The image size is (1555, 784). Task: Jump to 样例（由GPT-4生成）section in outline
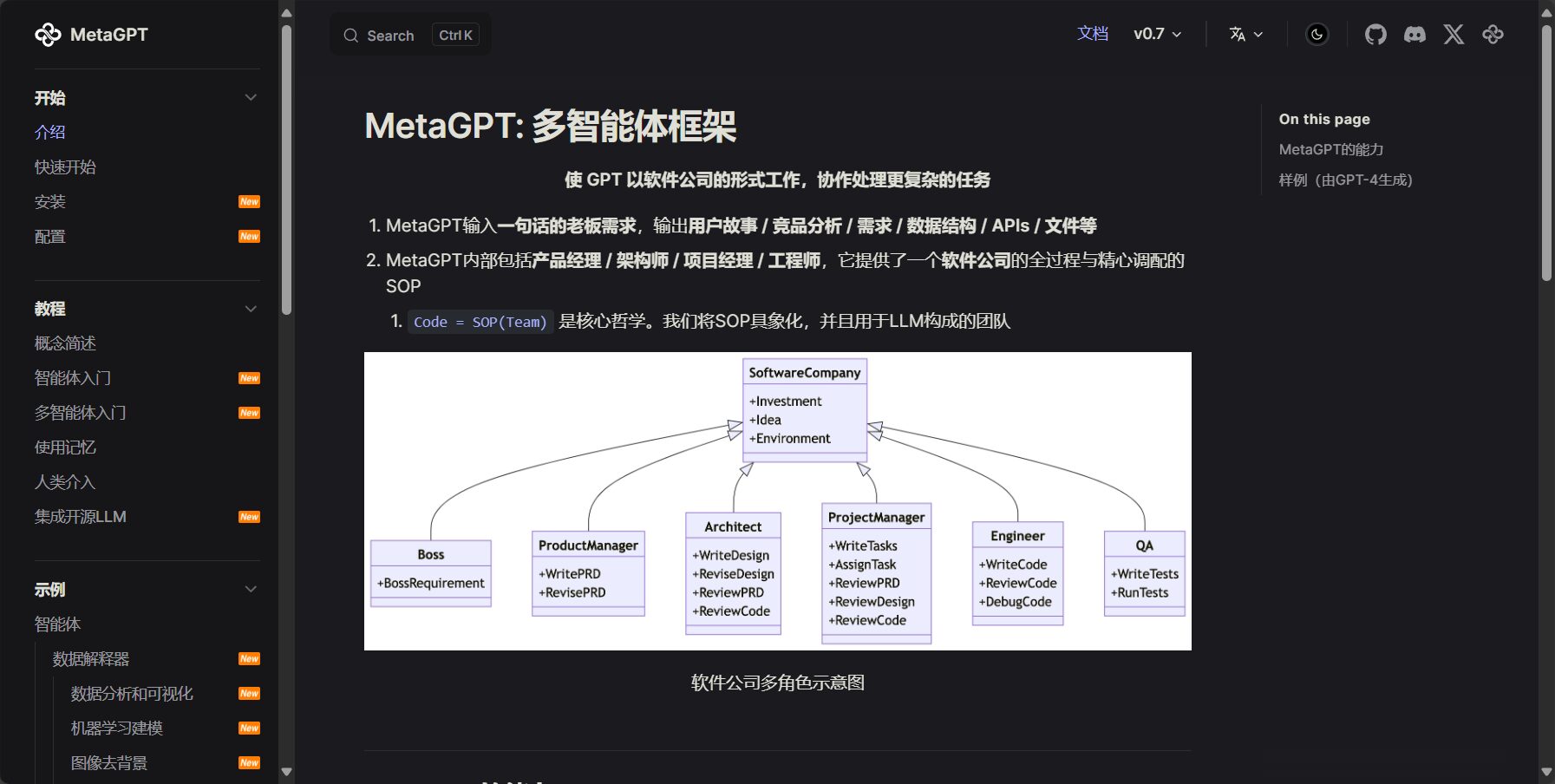(x=1346, y=180)
